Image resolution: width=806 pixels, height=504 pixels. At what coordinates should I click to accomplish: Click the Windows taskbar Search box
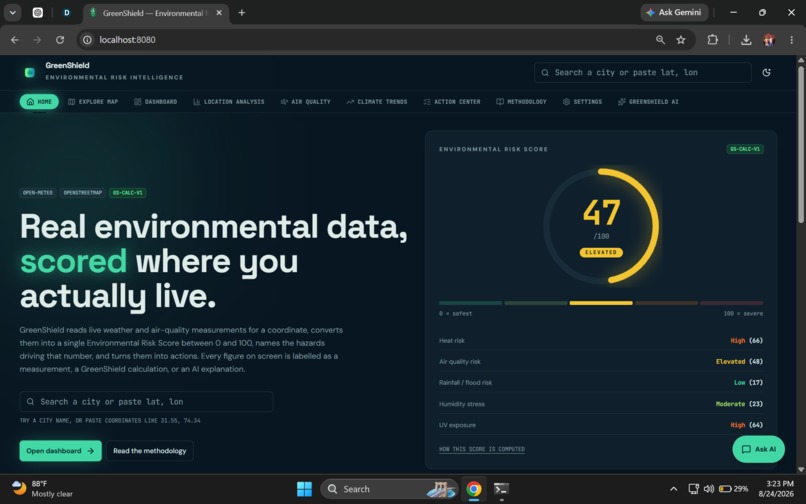coord(389,489)
